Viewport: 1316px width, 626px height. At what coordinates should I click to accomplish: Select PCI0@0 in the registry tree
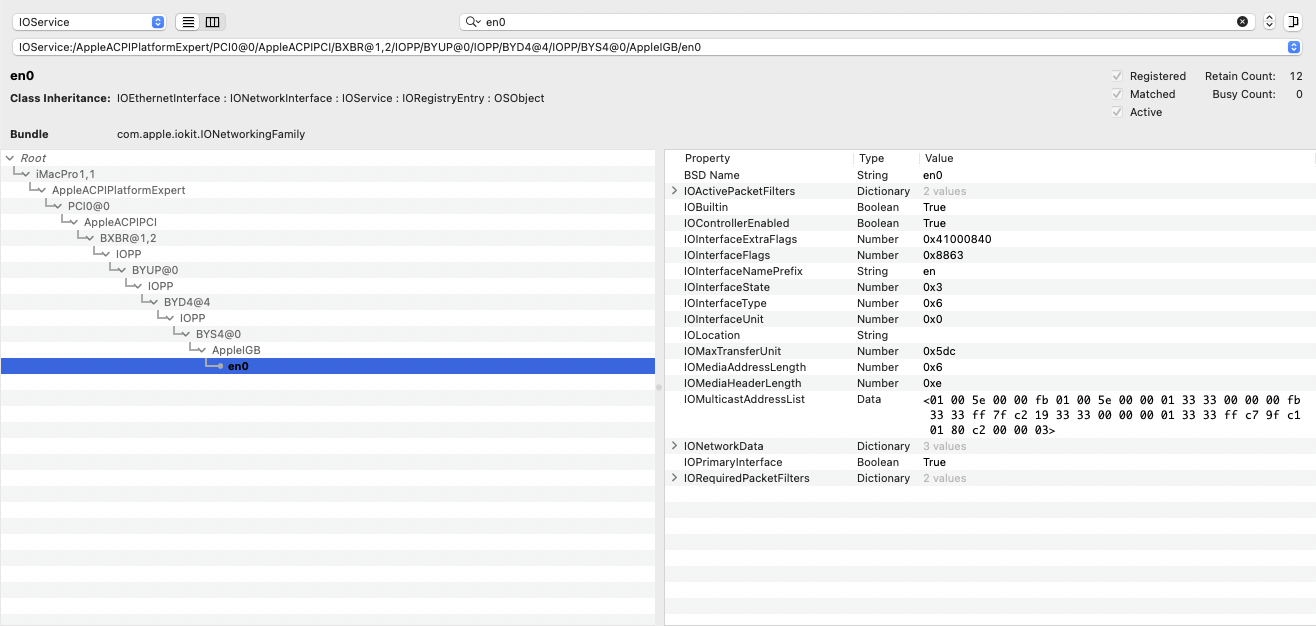point(88,206)
